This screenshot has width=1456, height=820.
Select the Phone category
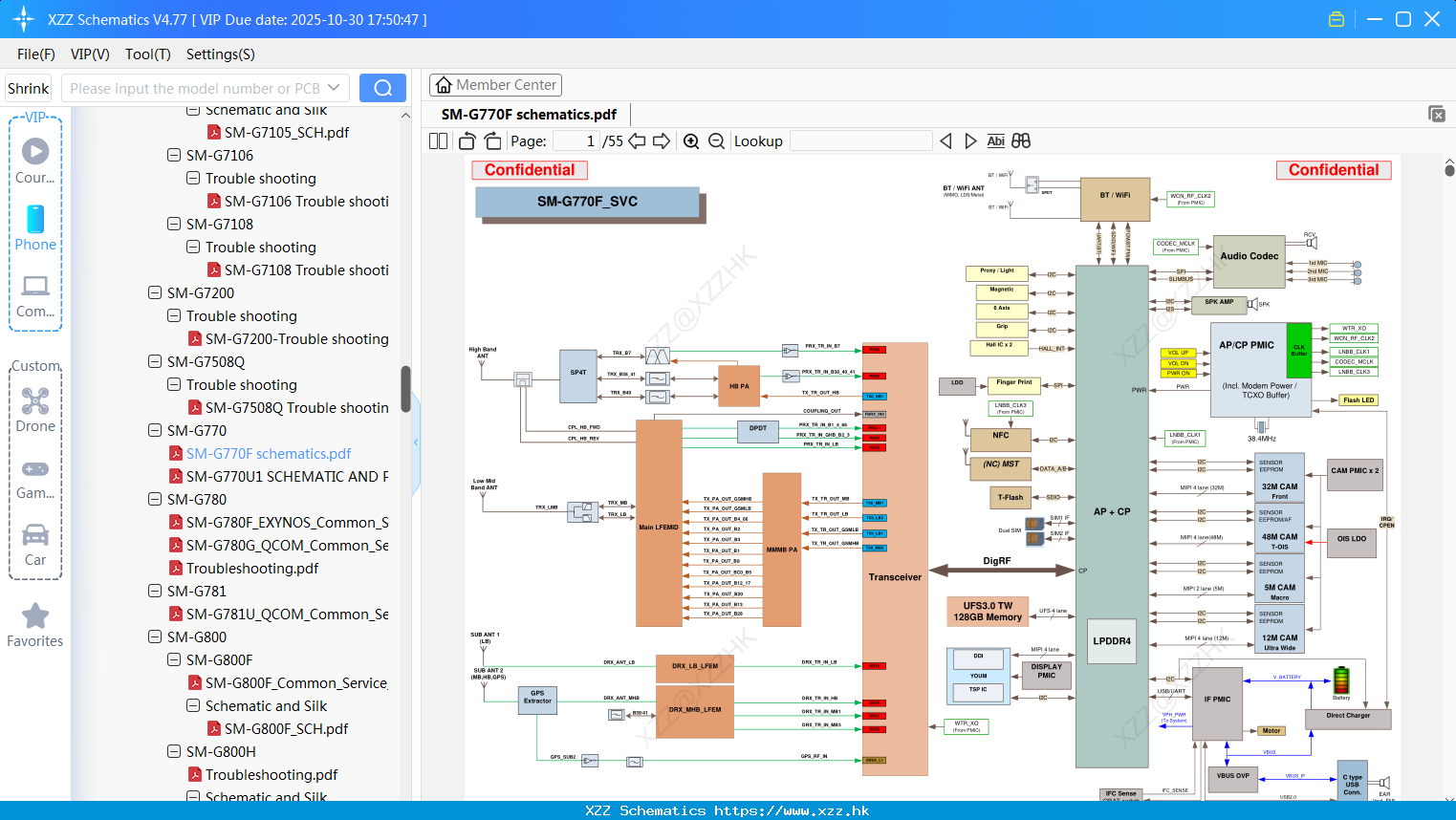[x=35, y=228]
